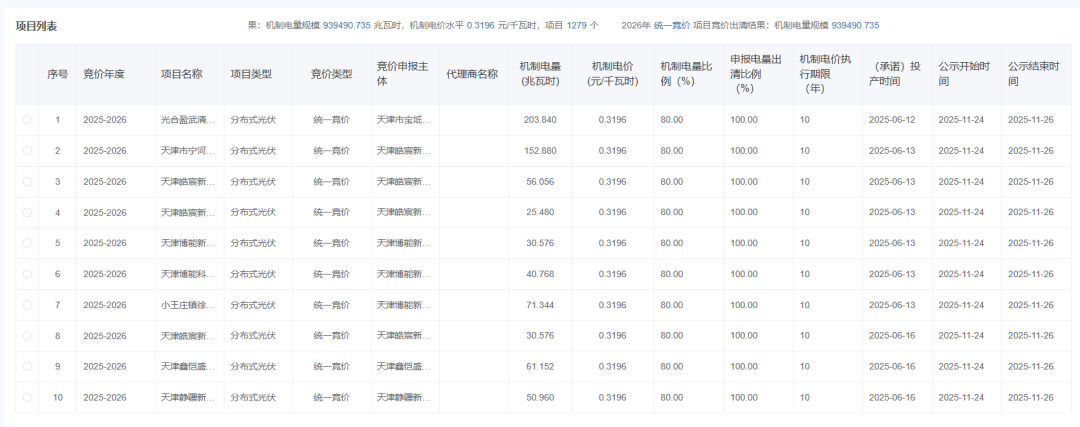1080x427 pixels.
Task: Pick the radio button for row 10
Action: click(x=27, y=398)
